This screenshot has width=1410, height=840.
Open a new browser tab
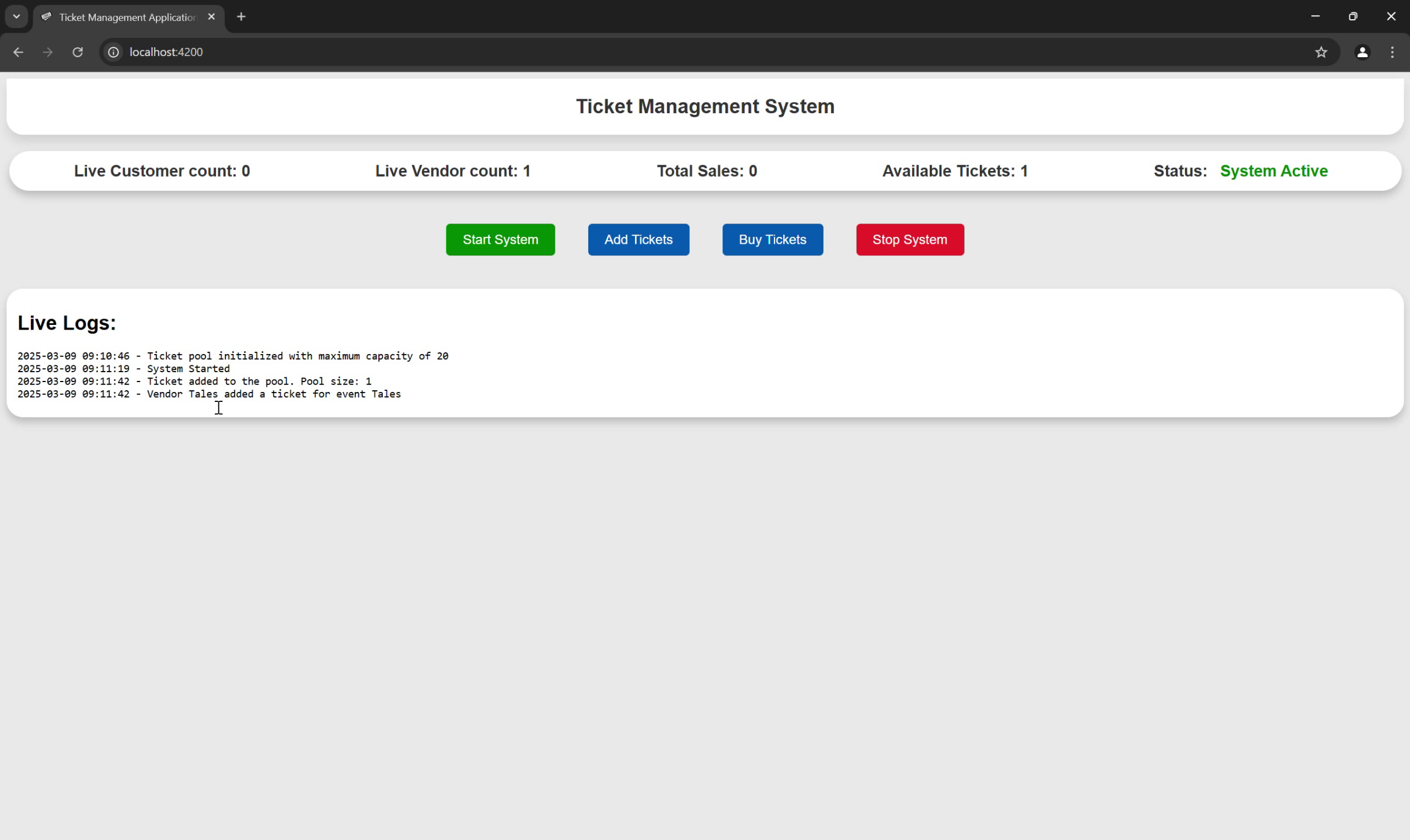click(241, 17)
